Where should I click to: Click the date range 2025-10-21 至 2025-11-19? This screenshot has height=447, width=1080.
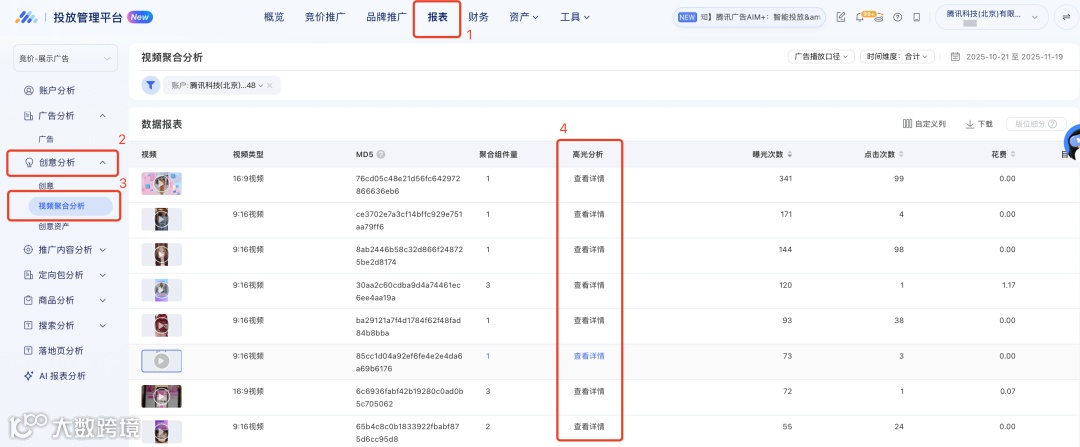click(x=1015, y=56)
